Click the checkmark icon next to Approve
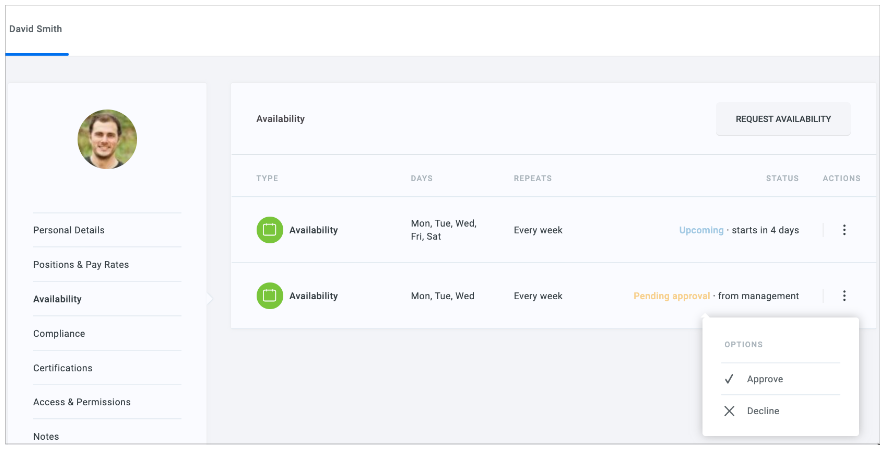Image resolution: width=885 pixels, height=449 pixels. coord(729,379)
